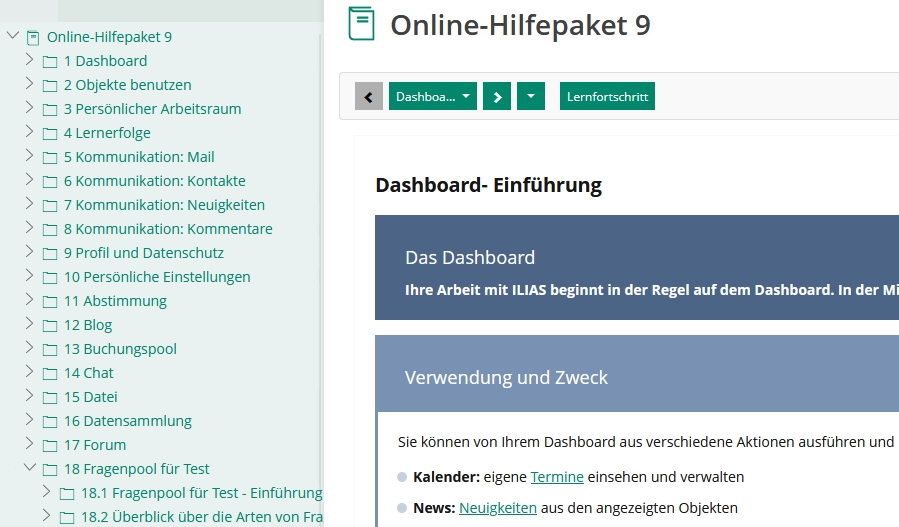899x527 pixels.
Task: Open the caret-only actions dropdown in toolbar
Action: 531,97
